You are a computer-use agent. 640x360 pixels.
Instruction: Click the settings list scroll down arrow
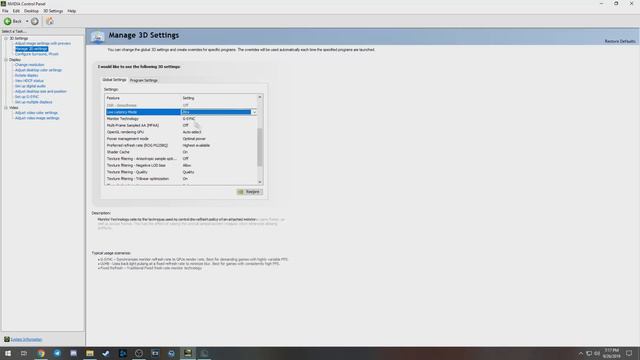tap(260, 182)
